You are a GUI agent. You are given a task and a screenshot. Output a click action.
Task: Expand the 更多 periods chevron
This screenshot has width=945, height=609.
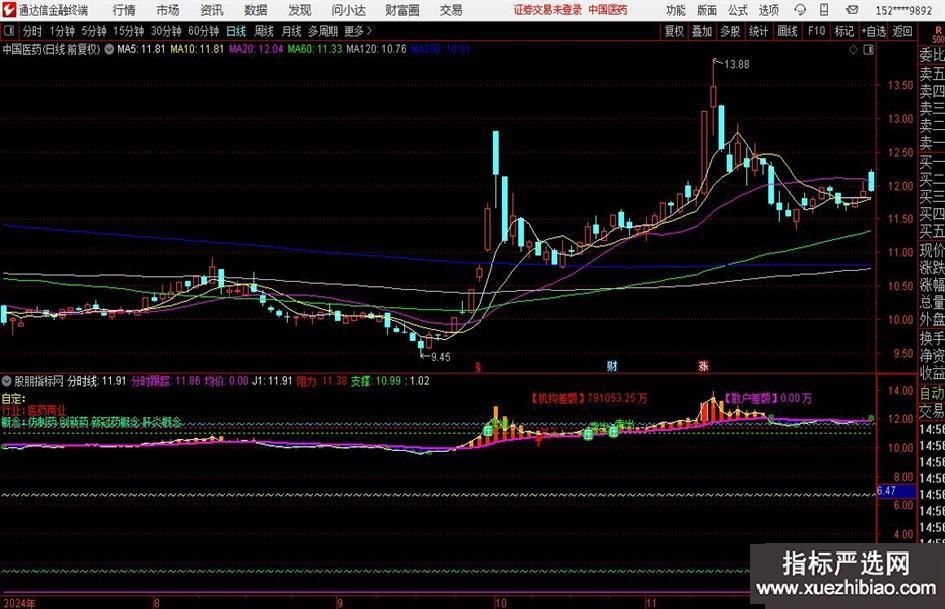click(x=369, y=31)
